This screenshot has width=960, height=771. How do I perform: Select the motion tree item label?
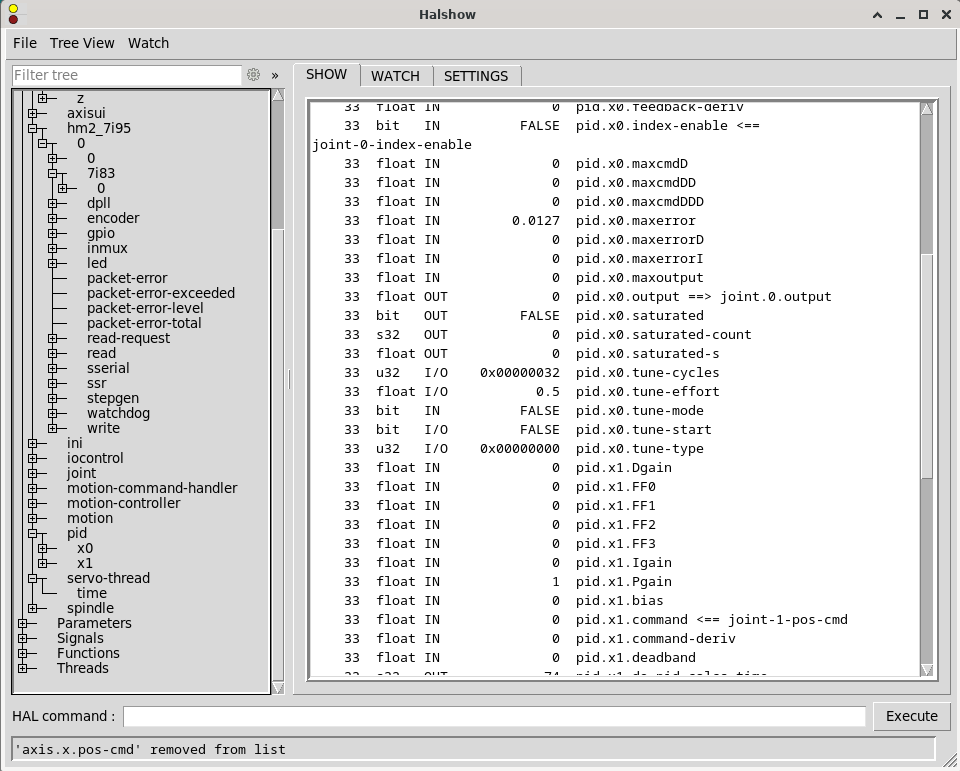(x=90, y=518)
